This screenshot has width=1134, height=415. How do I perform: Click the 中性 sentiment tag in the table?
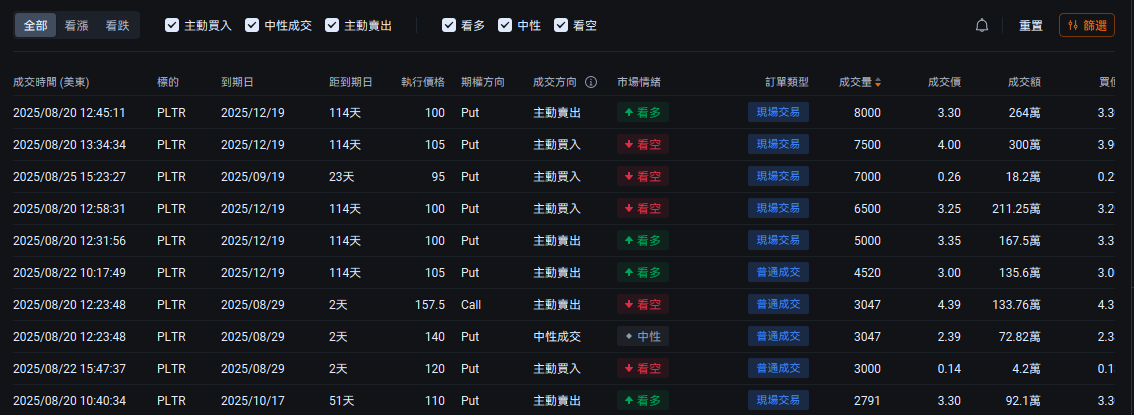point(643,337)
